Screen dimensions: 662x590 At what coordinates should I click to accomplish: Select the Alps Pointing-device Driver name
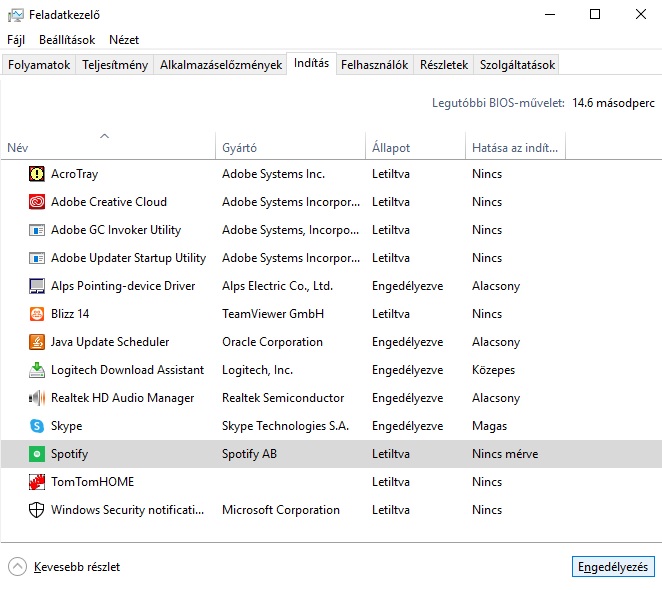point(123,286)
